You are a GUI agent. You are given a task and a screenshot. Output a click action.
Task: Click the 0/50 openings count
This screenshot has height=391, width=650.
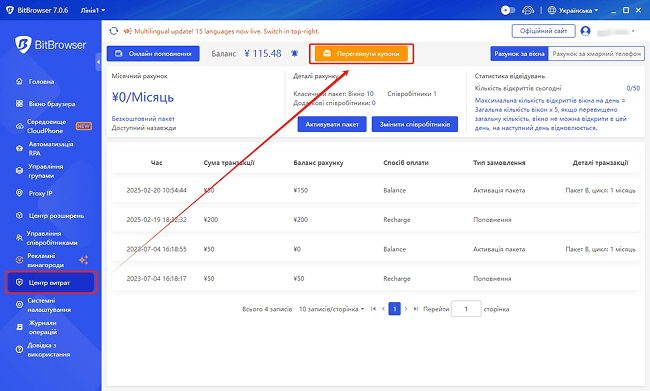click(x=633, y=88)
